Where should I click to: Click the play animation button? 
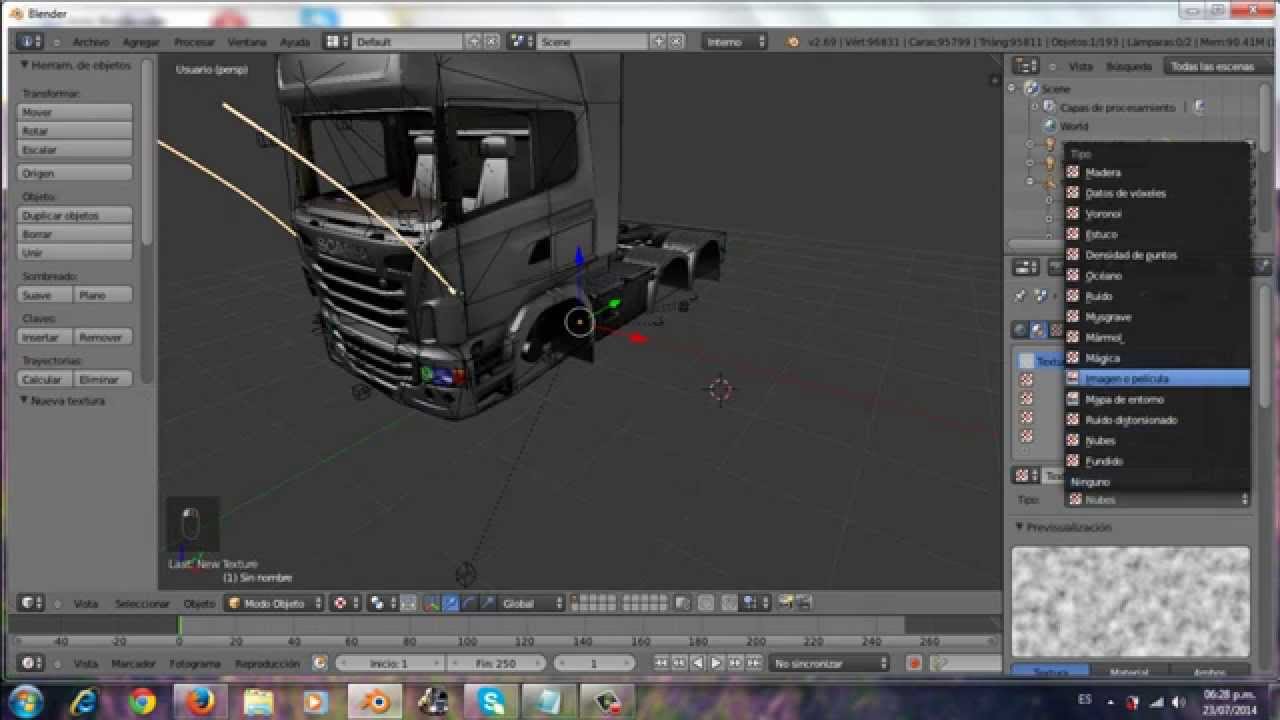(716, 663)
